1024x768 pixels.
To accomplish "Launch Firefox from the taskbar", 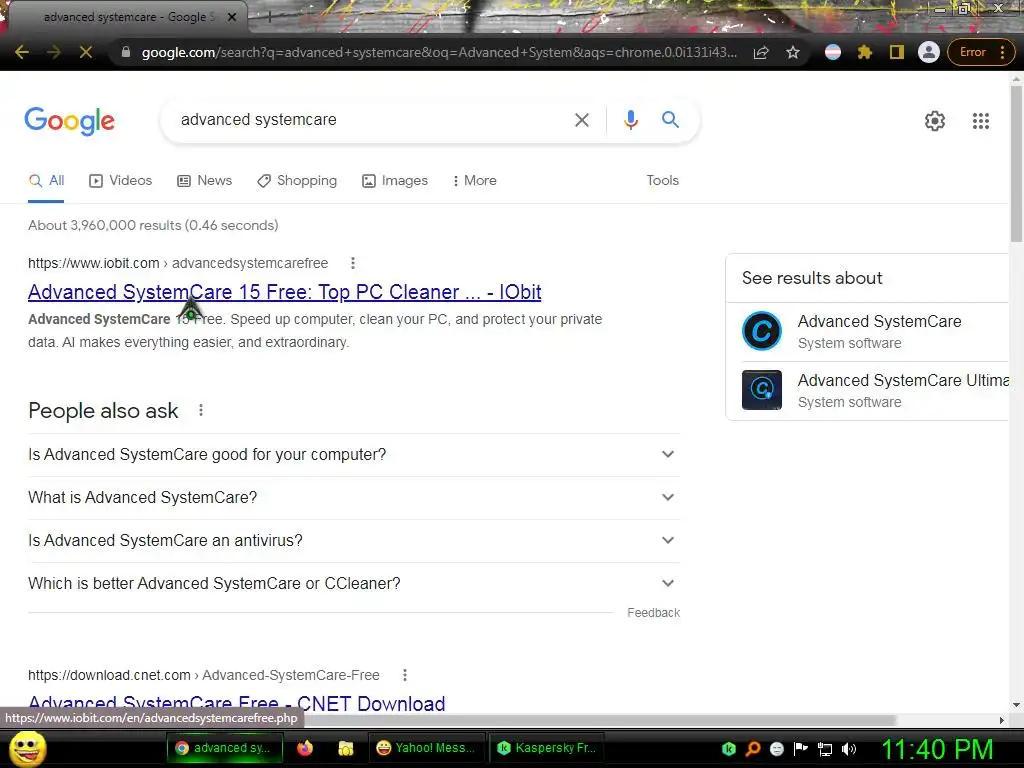I will (305, 748).
